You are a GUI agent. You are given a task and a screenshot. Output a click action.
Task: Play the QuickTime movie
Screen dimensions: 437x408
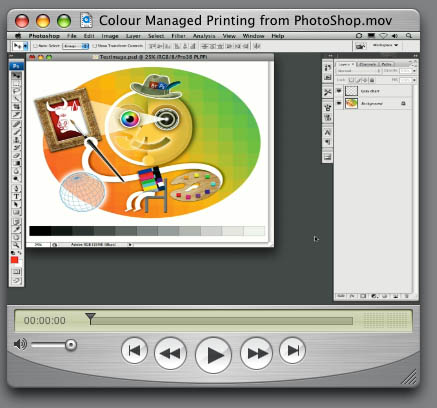[x=213, y=355]
